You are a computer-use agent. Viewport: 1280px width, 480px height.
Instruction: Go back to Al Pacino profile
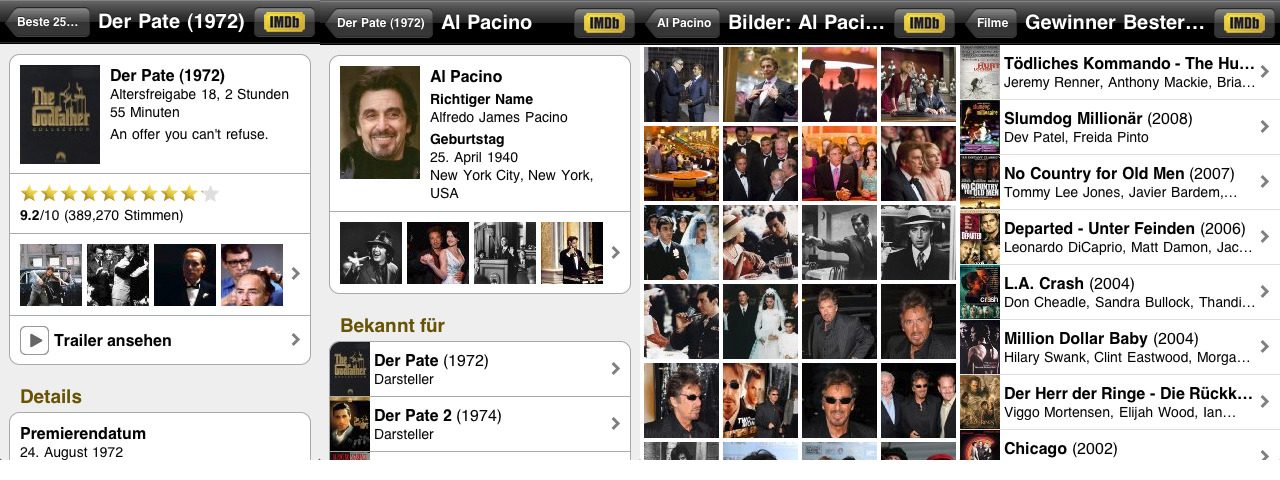click(x=681, y=22)
